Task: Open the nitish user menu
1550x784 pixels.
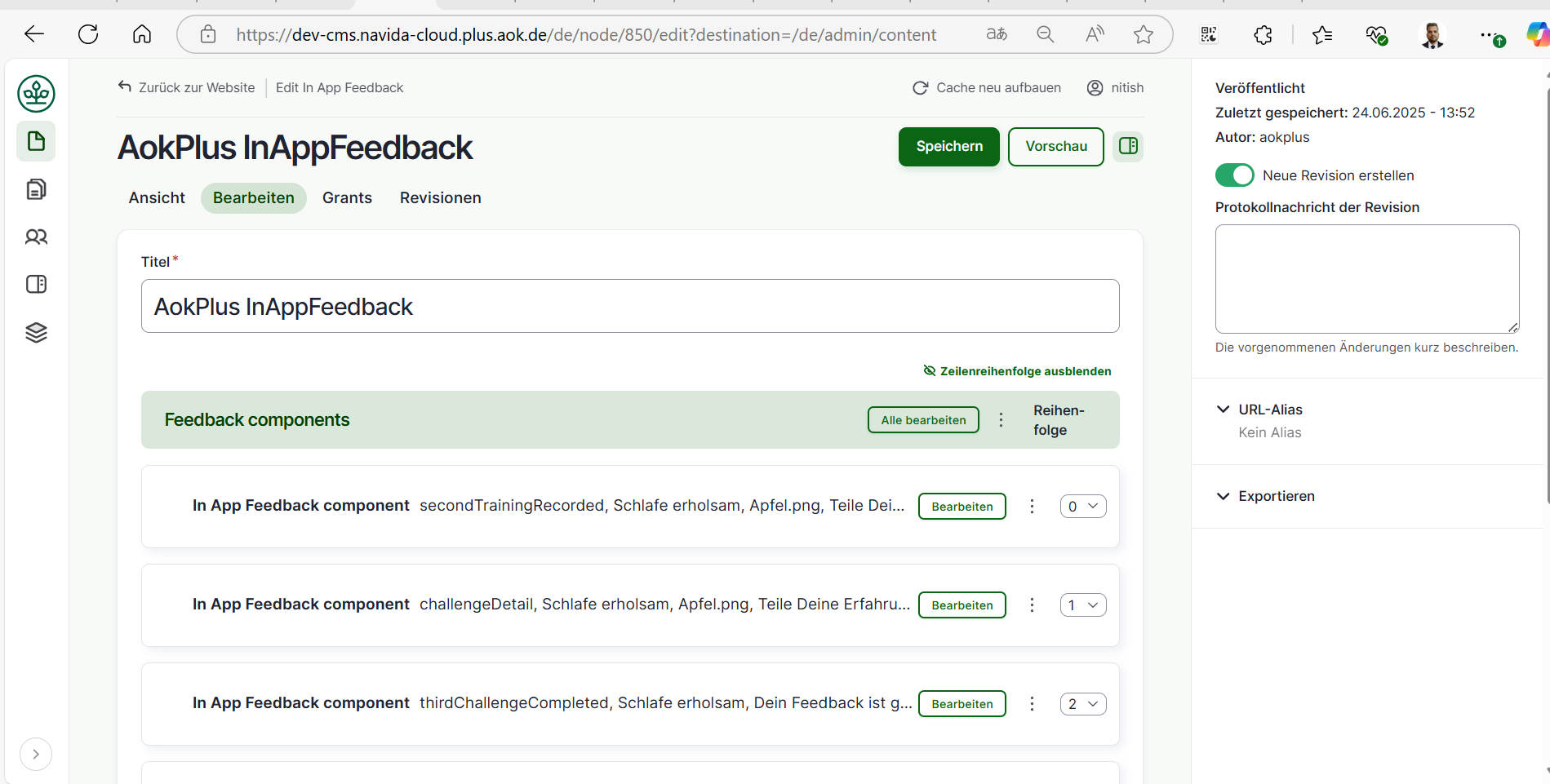Action: (1115, 87)
